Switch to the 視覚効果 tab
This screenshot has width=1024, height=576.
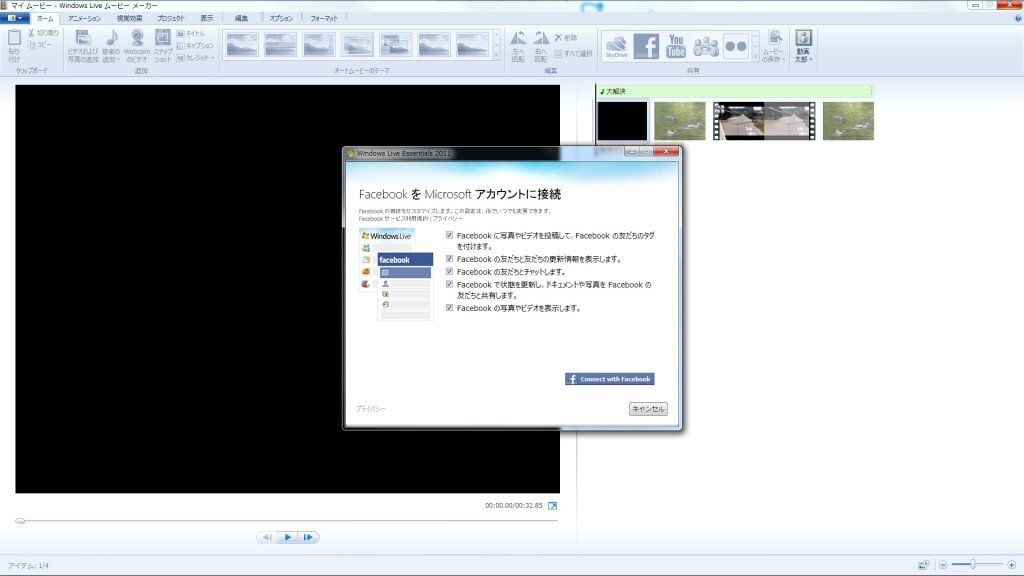(129, 18)
